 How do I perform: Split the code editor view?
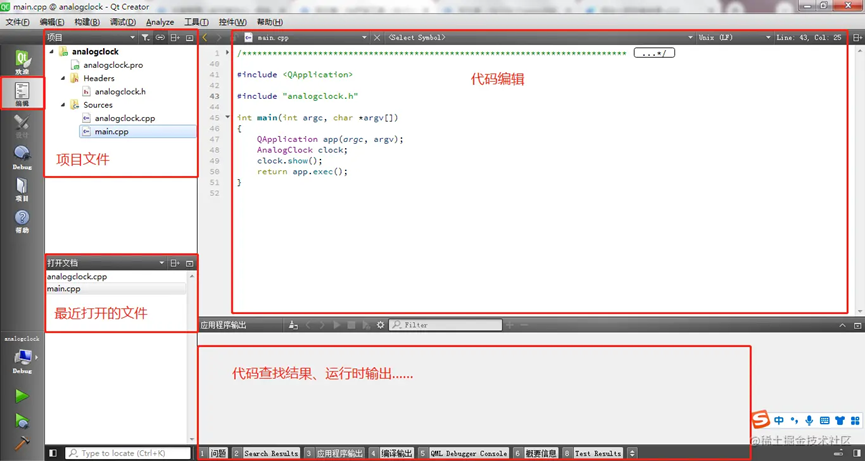[857, 37]
